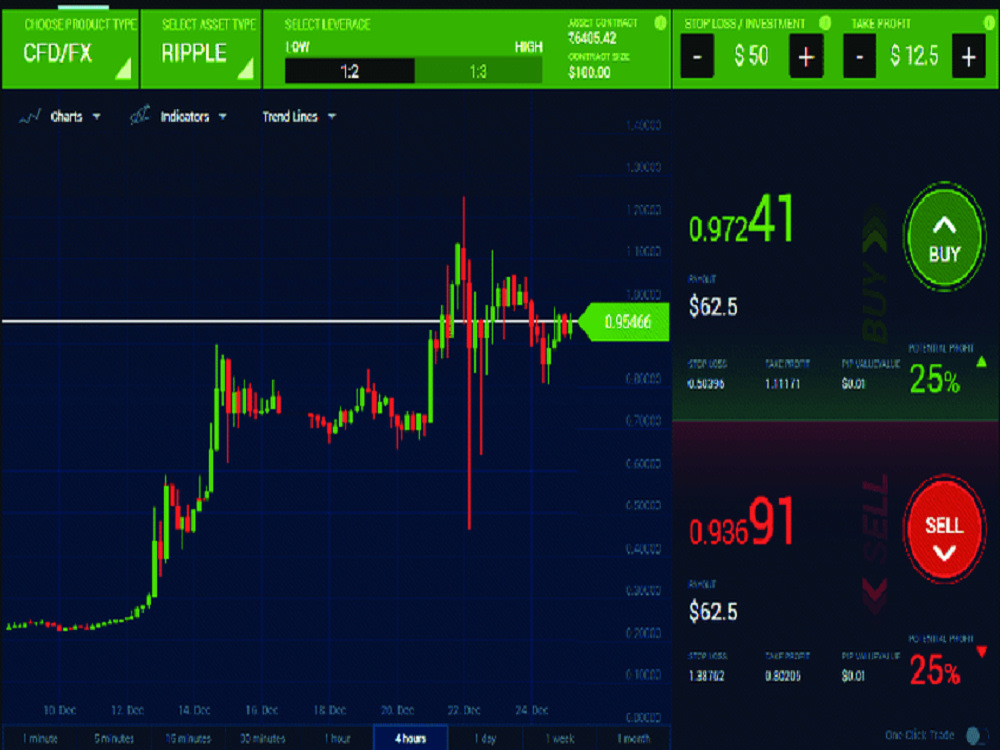Expand the Trend Lines dropdown menu
This screenshot has height=750, width=1000.
(x=332, y=117)
